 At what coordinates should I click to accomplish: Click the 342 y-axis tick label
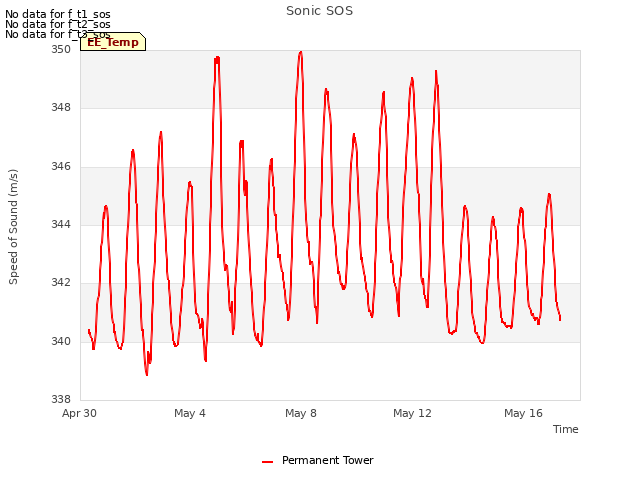coord(60,282)
